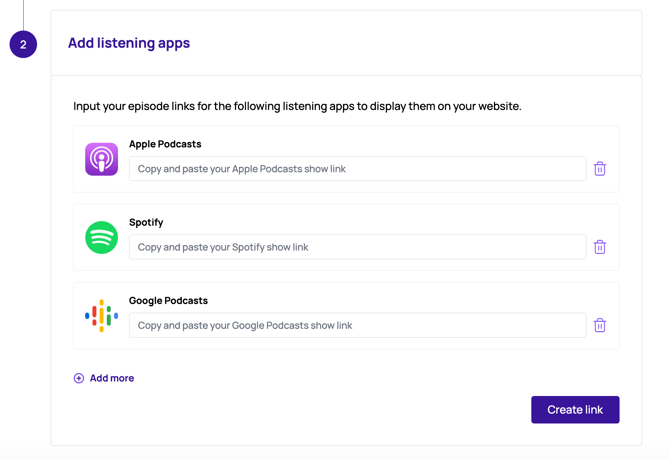Click the plus circle icon beside Add more
Image resolution: width=670 pixels, height=459 pixels.
point(79,378)
